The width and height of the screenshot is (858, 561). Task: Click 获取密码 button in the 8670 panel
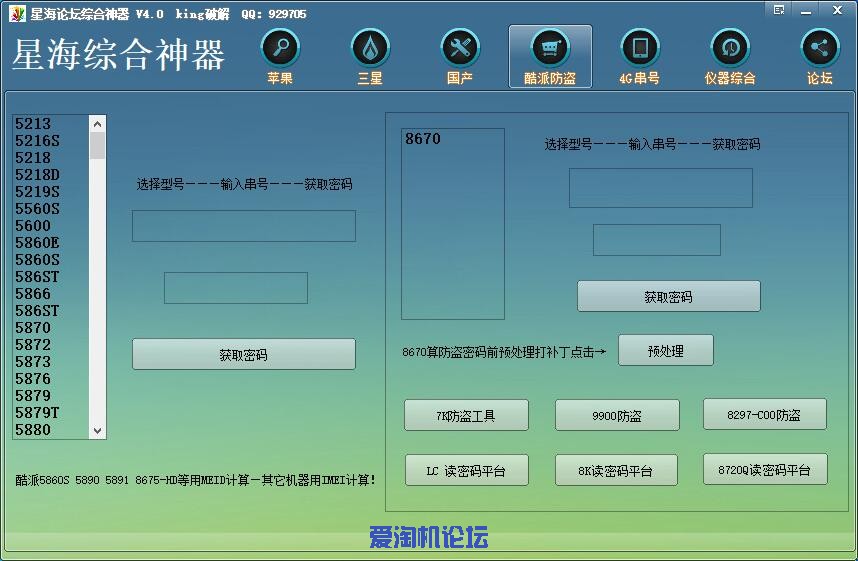[669, 296]
